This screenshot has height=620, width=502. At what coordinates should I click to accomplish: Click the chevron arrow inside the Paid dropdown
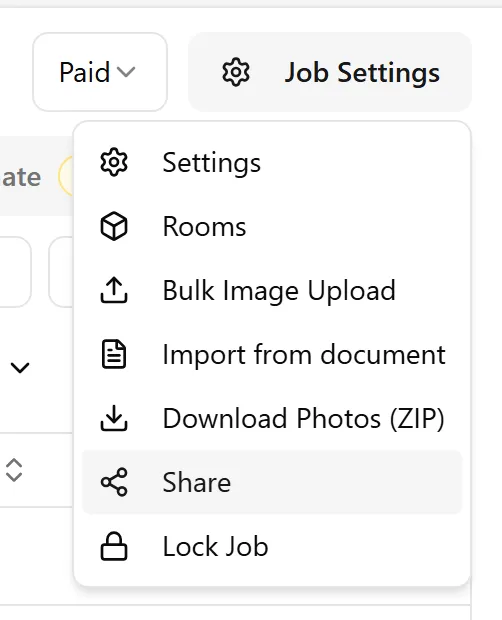(x=126, y=72)
